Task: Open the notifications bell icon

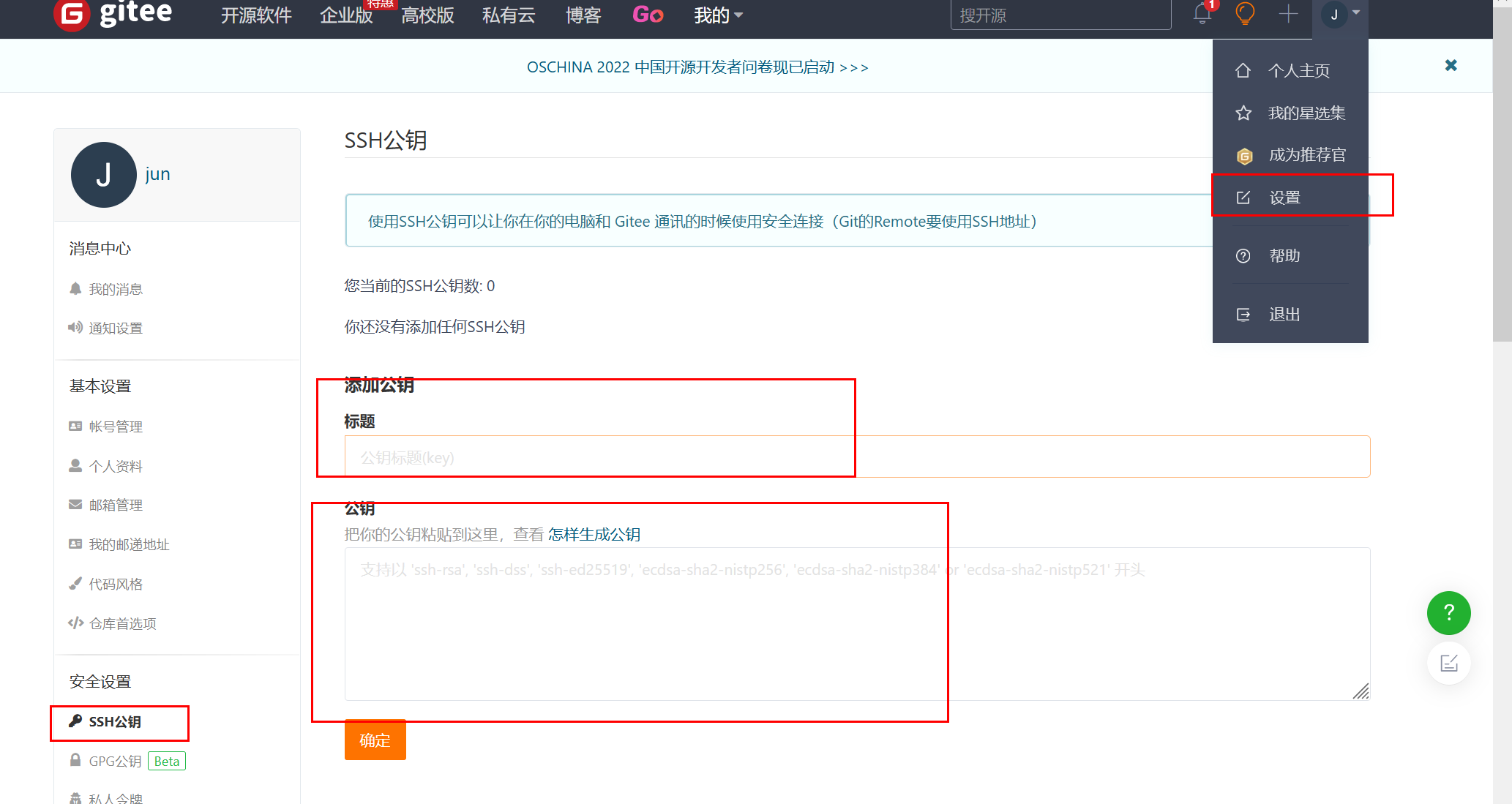Action: [x=1202, y=14]
